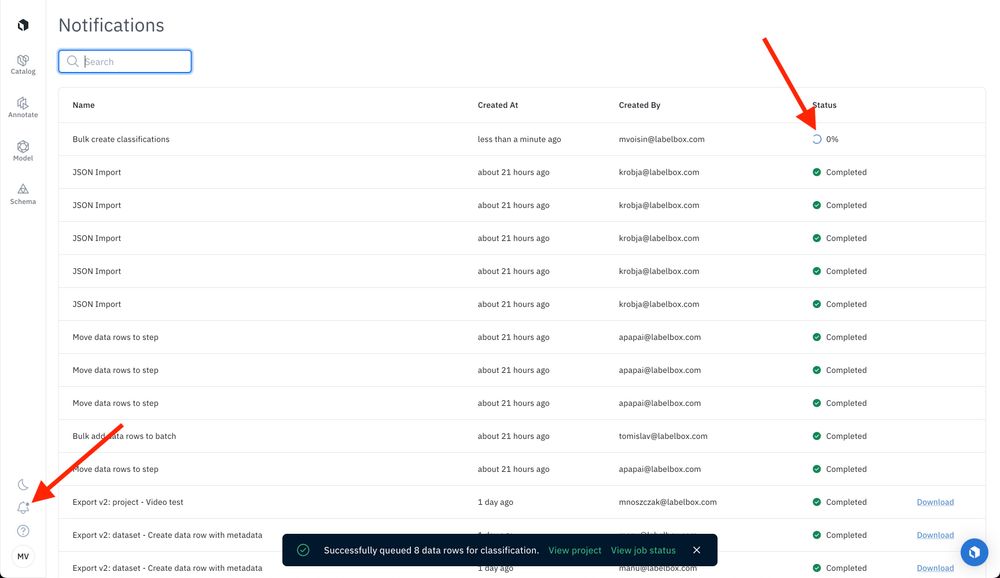Open the notifications bell panel
Viewport: 1000px width, 578px height.
pyautogui.click(x=21, y=508)
